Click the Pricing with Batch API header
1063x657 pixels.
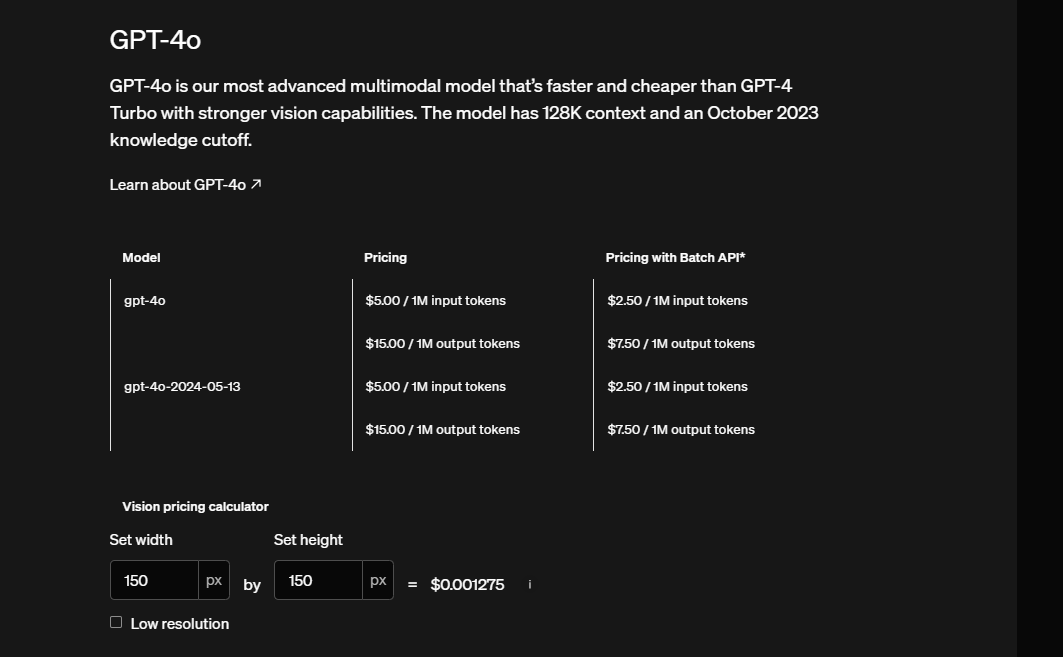point(674,257)
